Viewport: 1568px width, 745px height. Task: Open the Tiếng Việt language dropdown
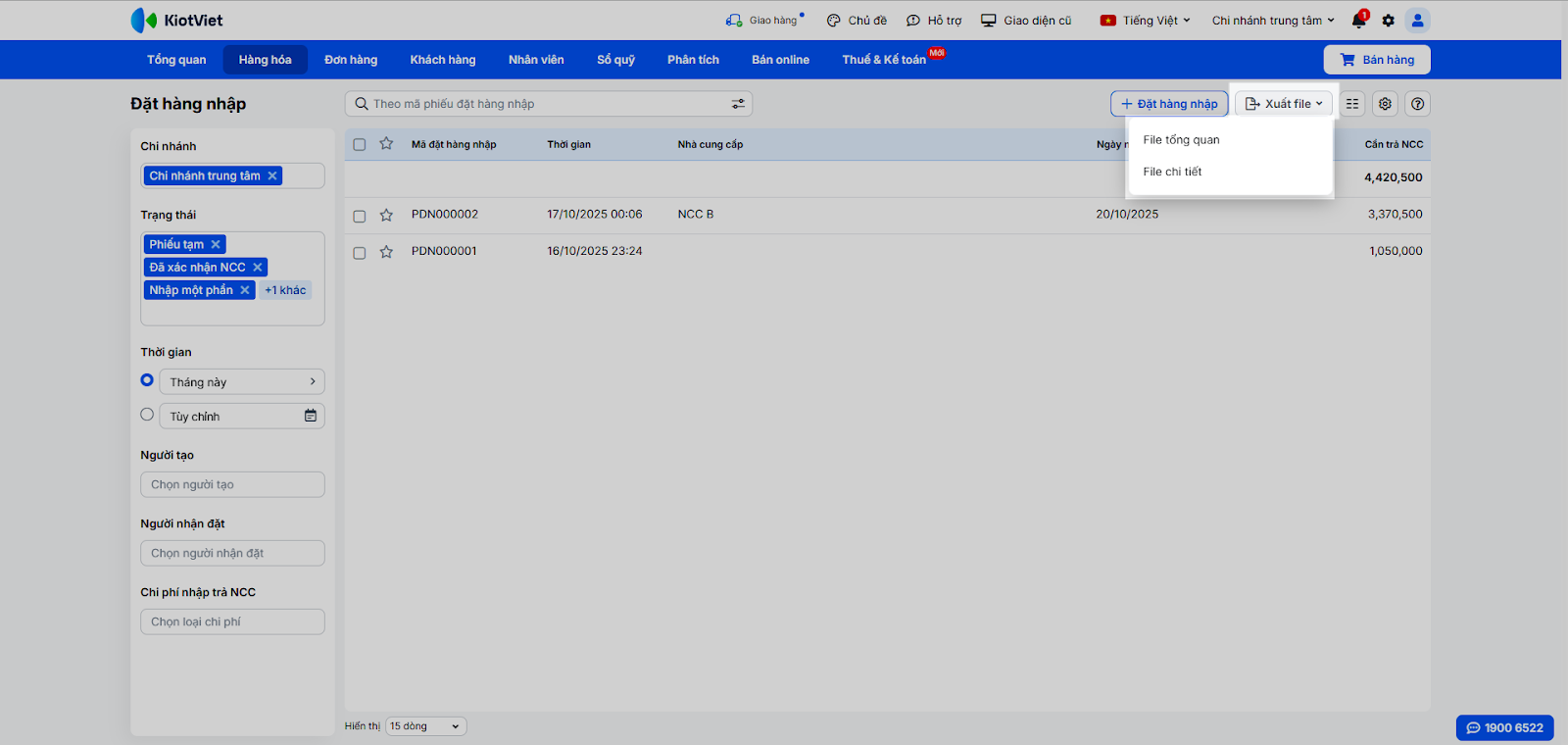[1146, 21]
